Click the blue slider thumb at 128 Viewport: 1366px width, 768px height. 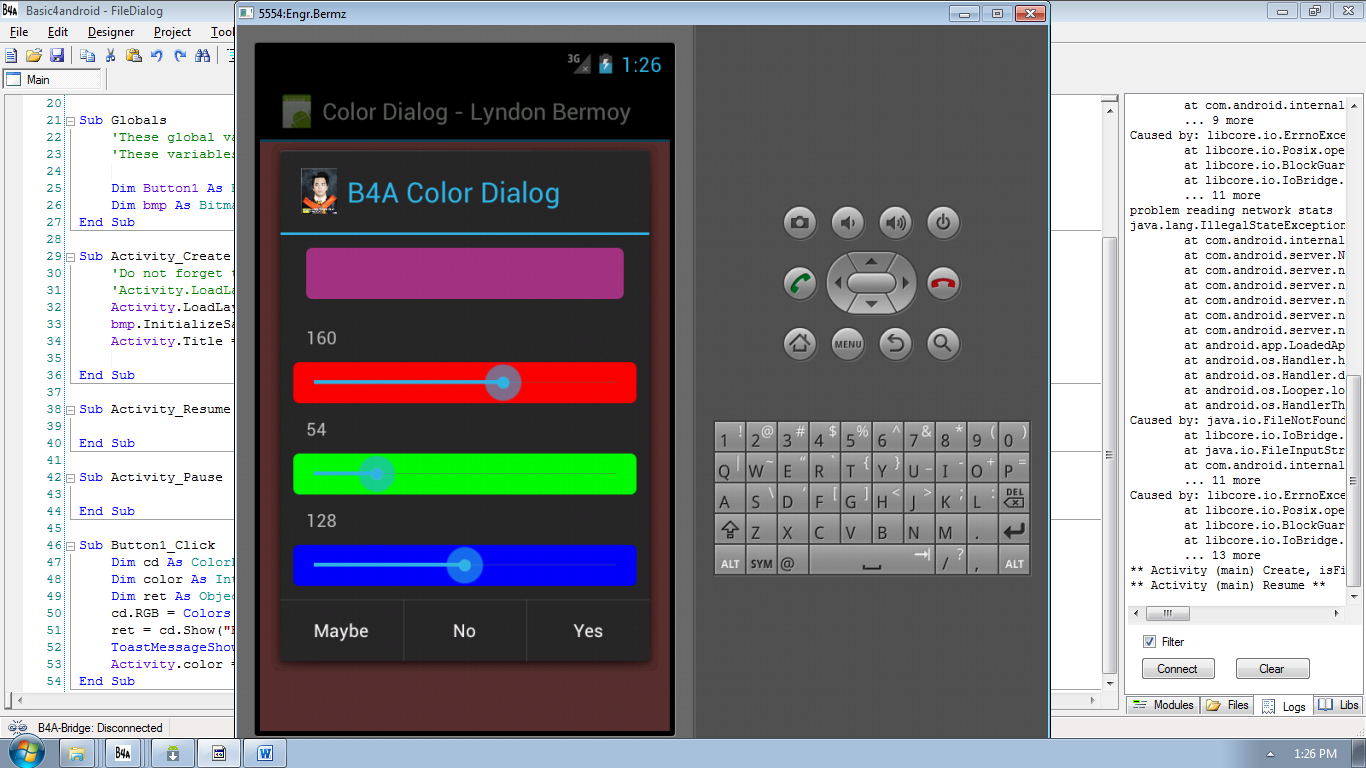coord(465,565)
